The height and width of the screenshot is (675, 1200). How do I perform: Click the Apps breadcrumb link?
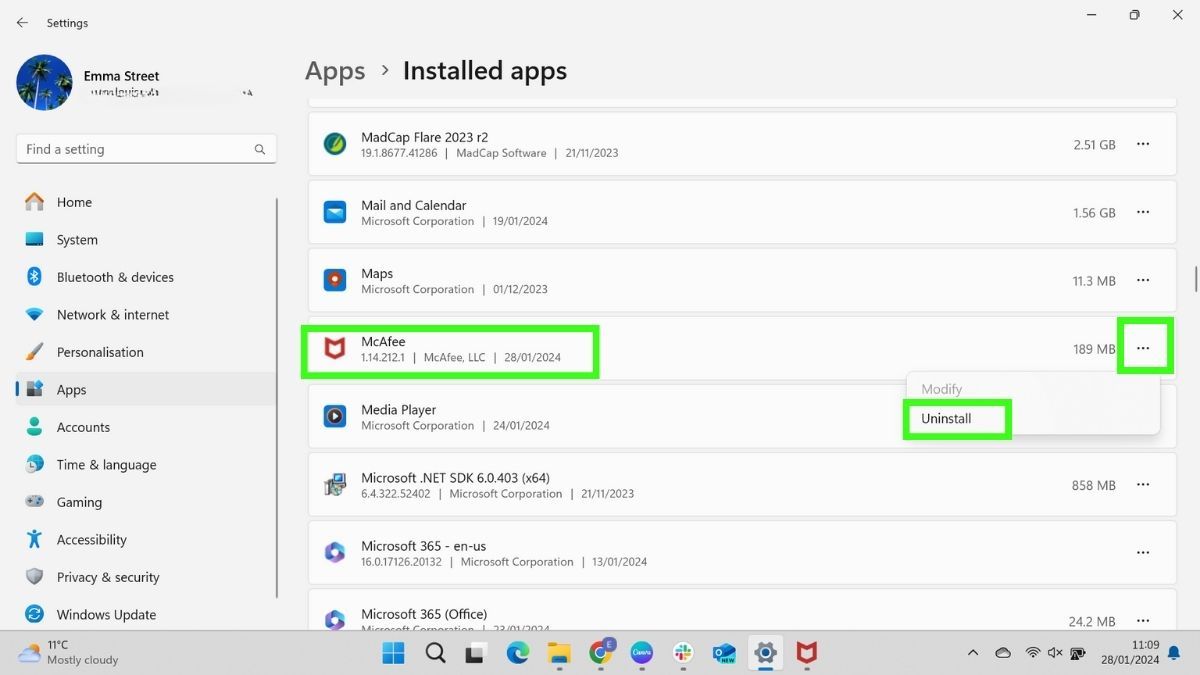[335, 70]
